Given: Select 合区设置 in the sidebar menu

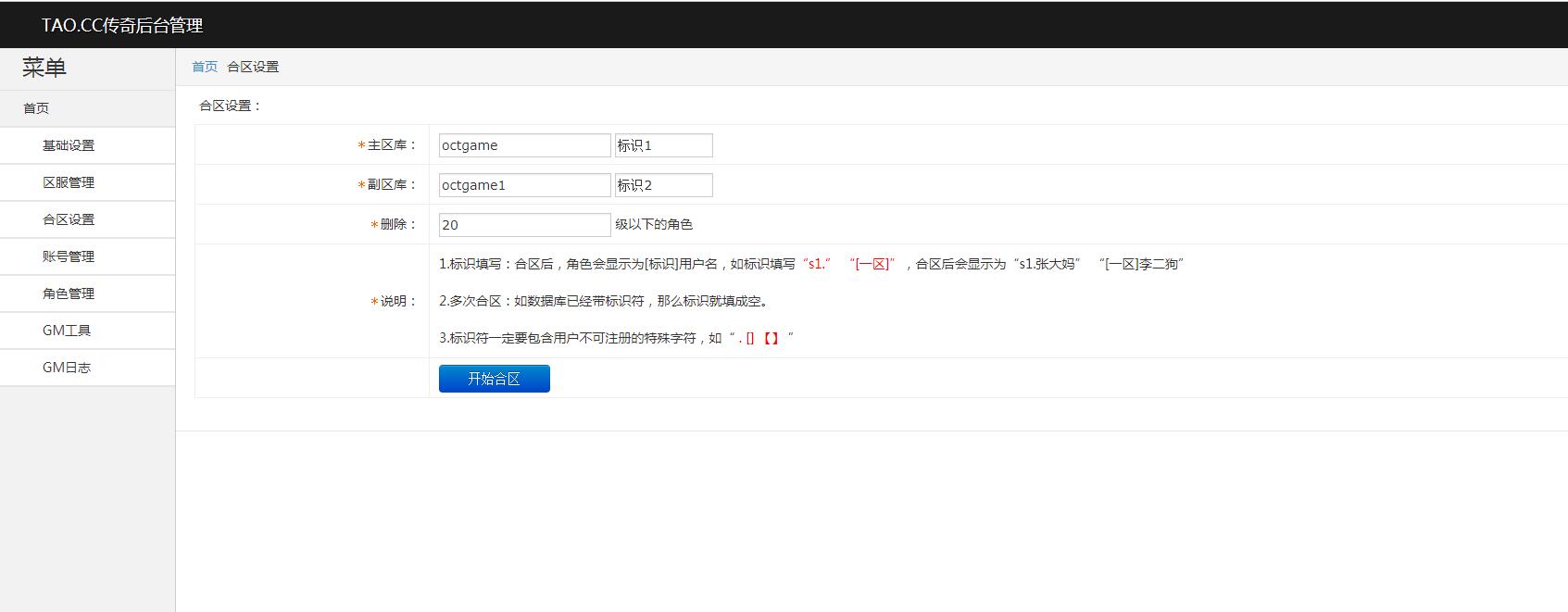Looking at the screenshot, I should 69,219.
